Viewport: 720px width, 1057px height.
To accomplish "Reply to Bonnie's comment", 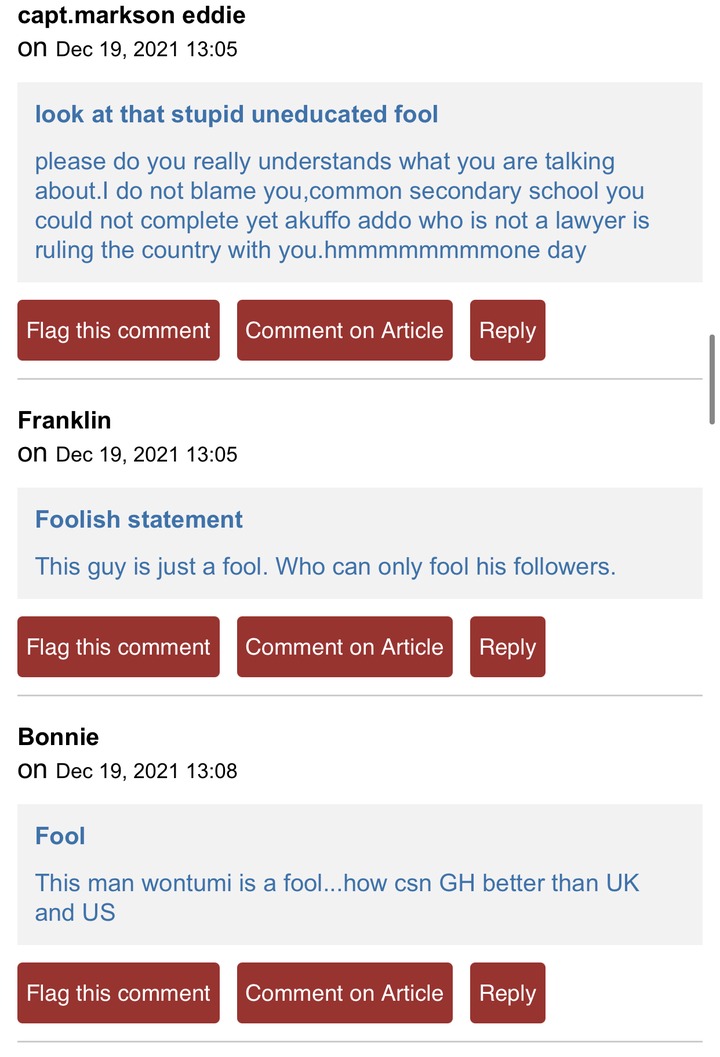I will coord(508,993).
